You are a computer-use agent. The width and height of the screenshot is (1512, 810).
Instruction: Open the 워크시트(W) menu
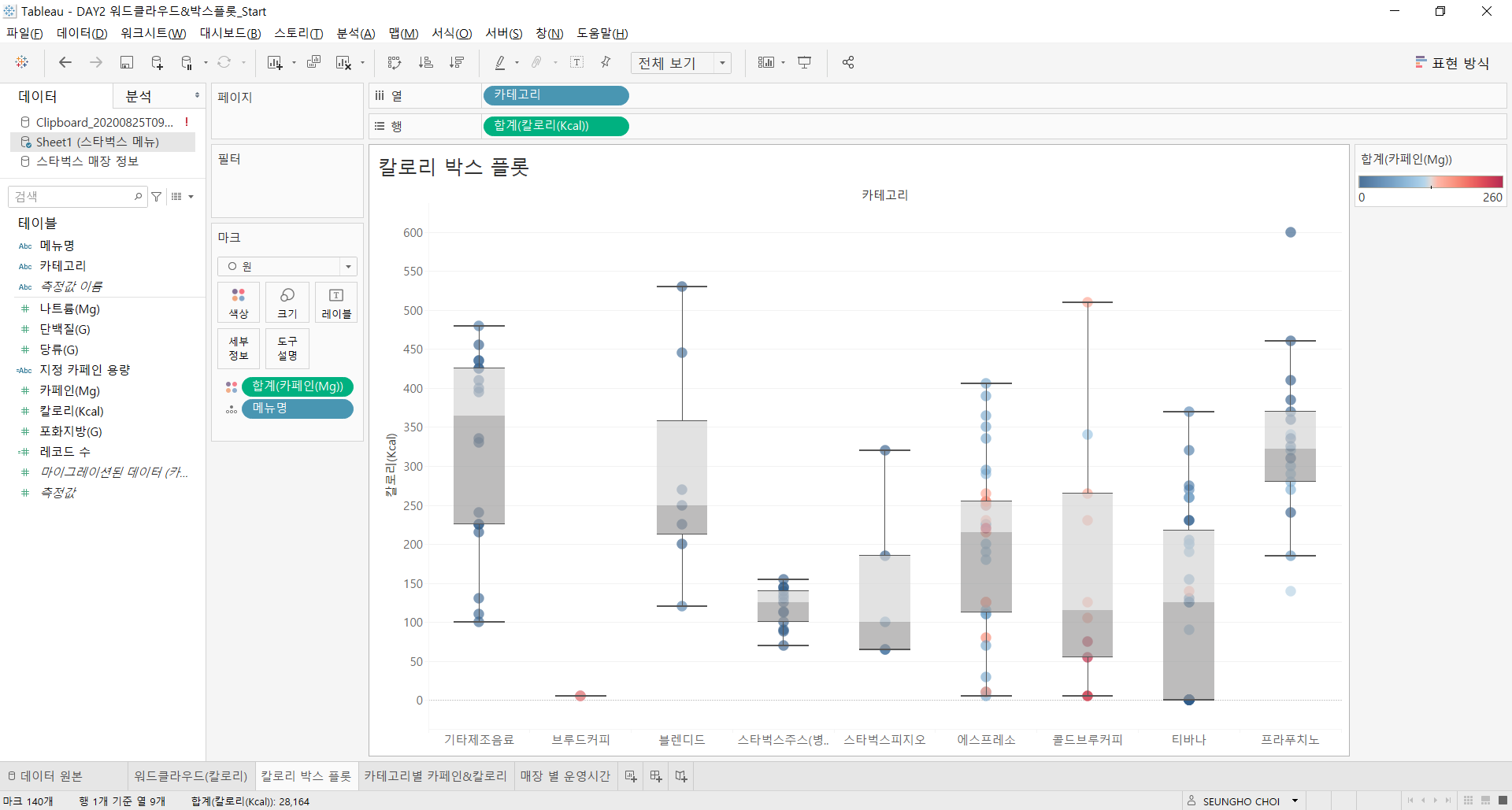point(154,33)
